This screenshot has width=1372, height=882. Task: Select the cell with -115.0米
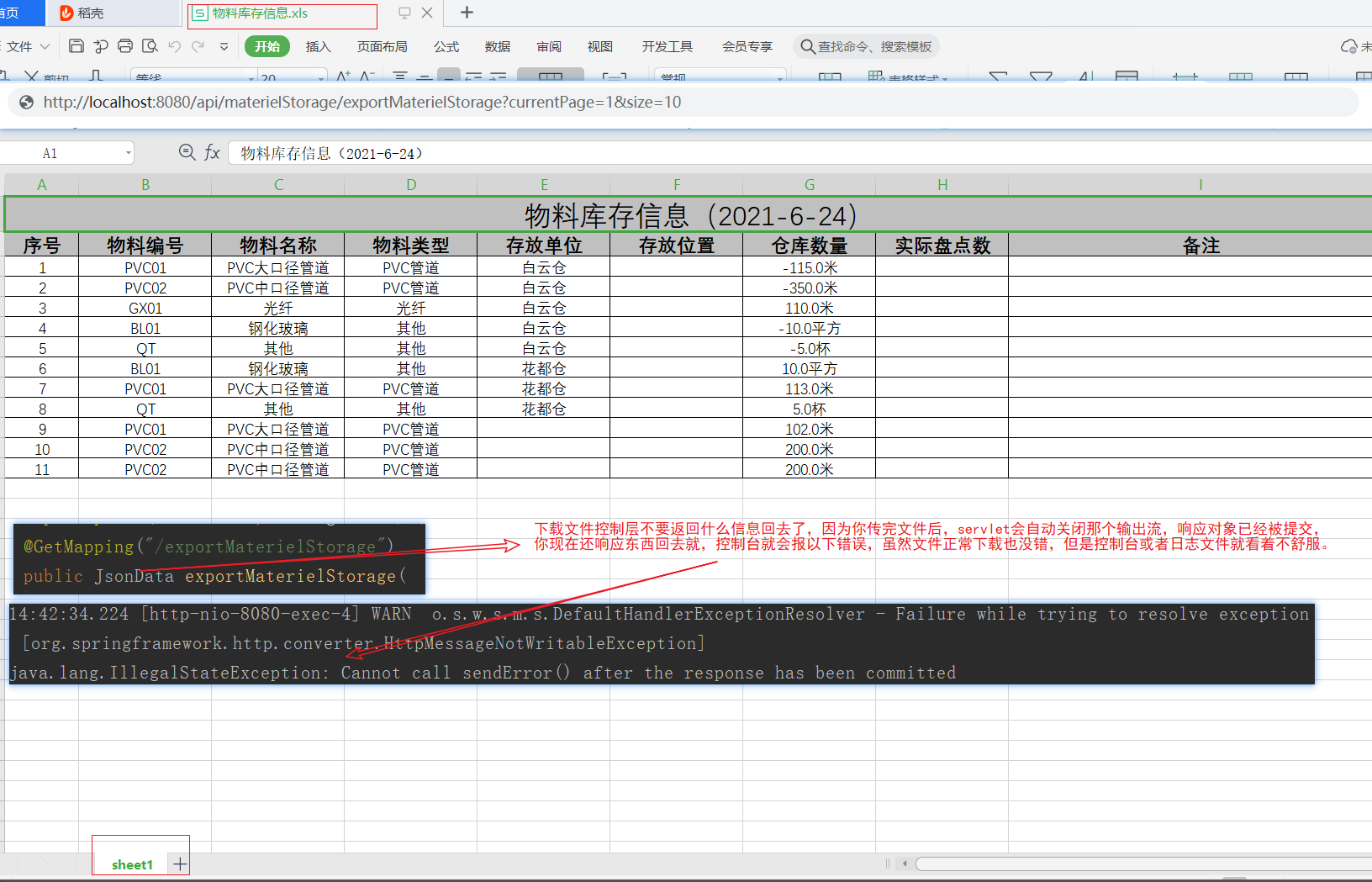[x=810, y=268]
